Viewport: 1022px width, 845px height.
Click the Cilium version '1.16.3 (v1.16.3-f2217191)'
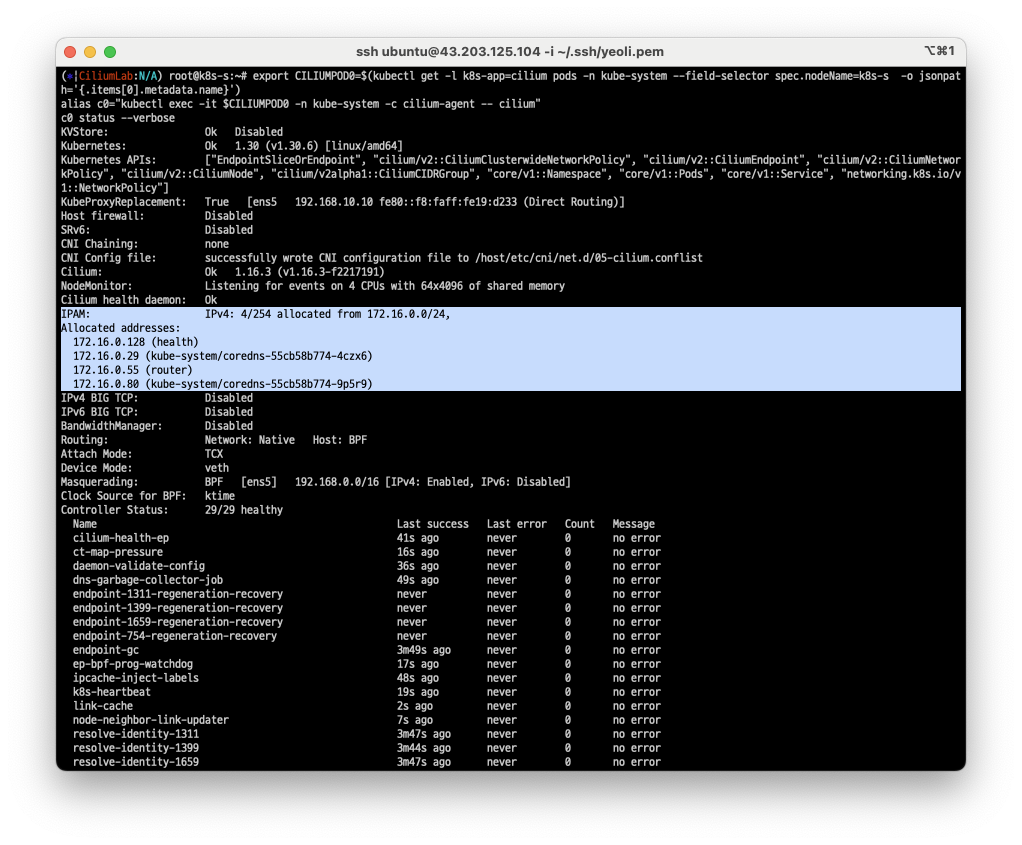coord(310,272)
